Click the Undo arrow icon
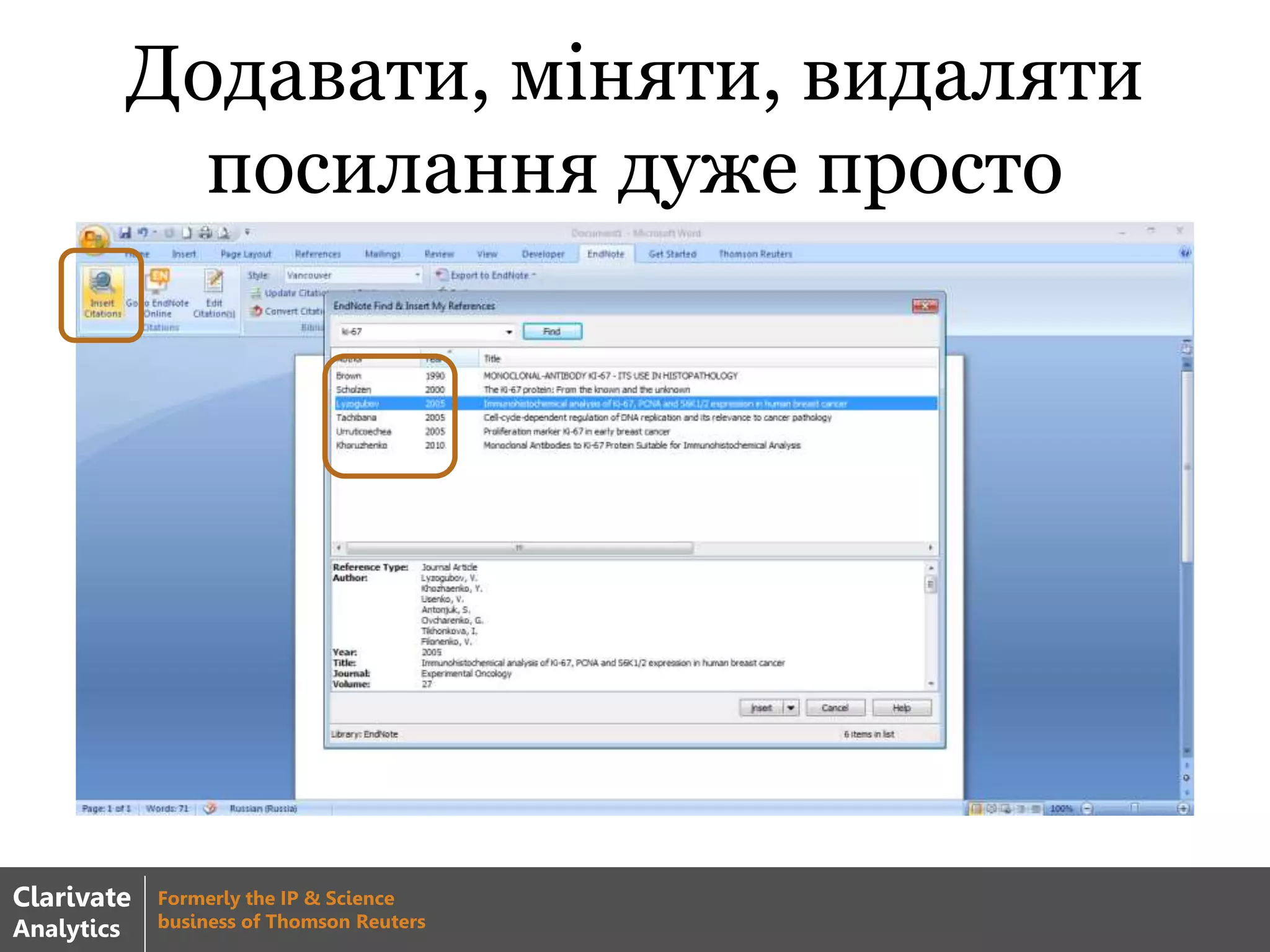1270x952 pixels. tap(143, 232)
